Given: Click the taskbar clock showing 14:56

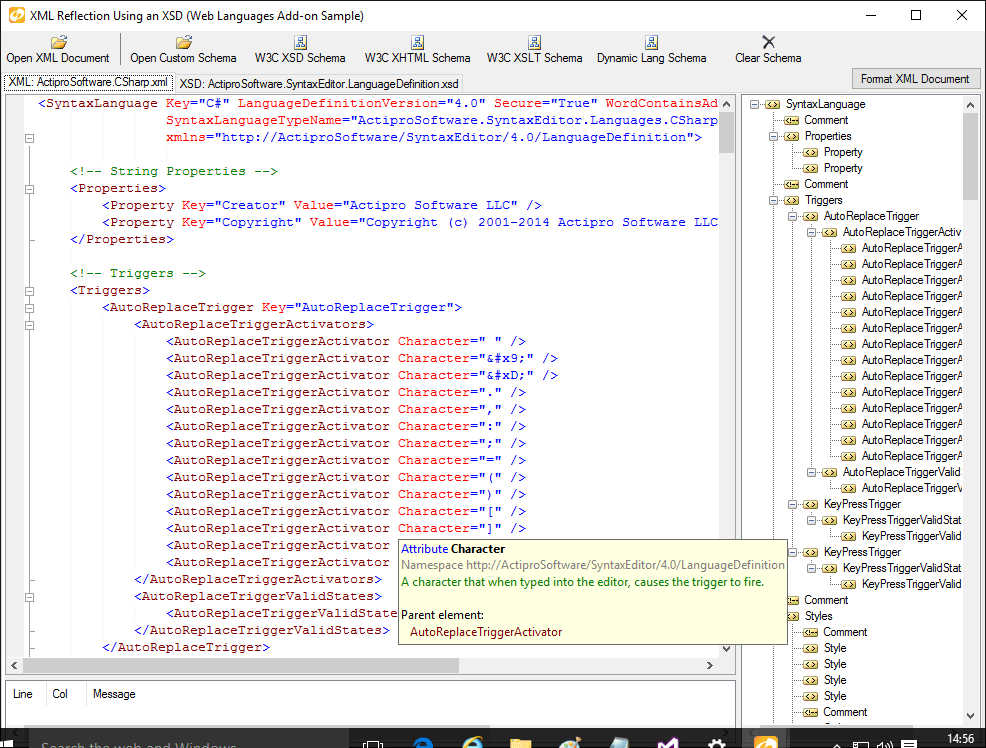Looking at the screenshot, I should [960, 739].
